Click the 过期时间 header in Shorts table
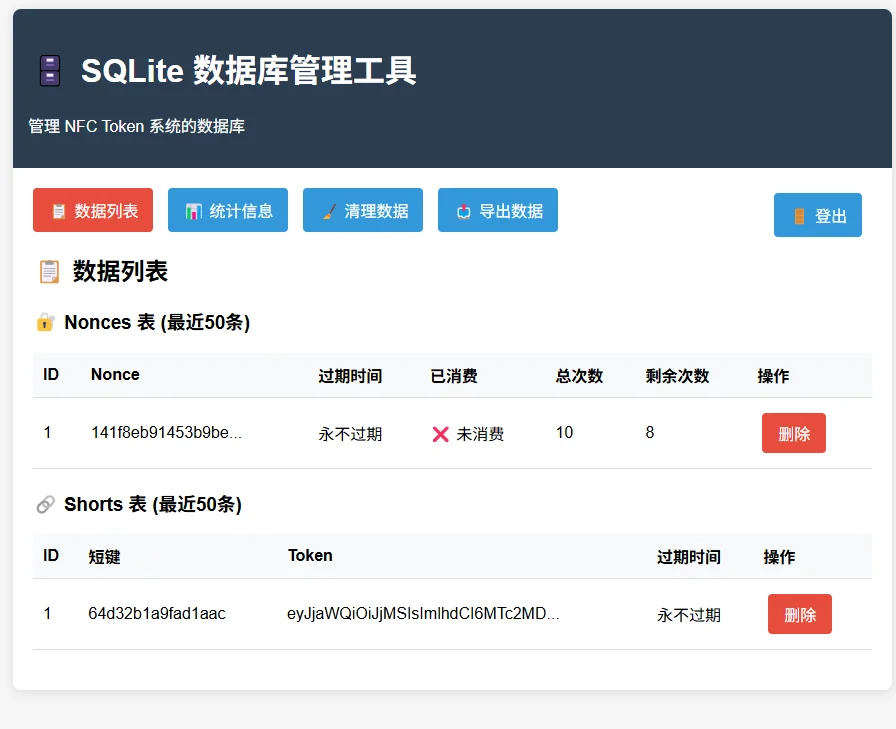This screenshot has height=729, width=896. (x=689, y=556)
